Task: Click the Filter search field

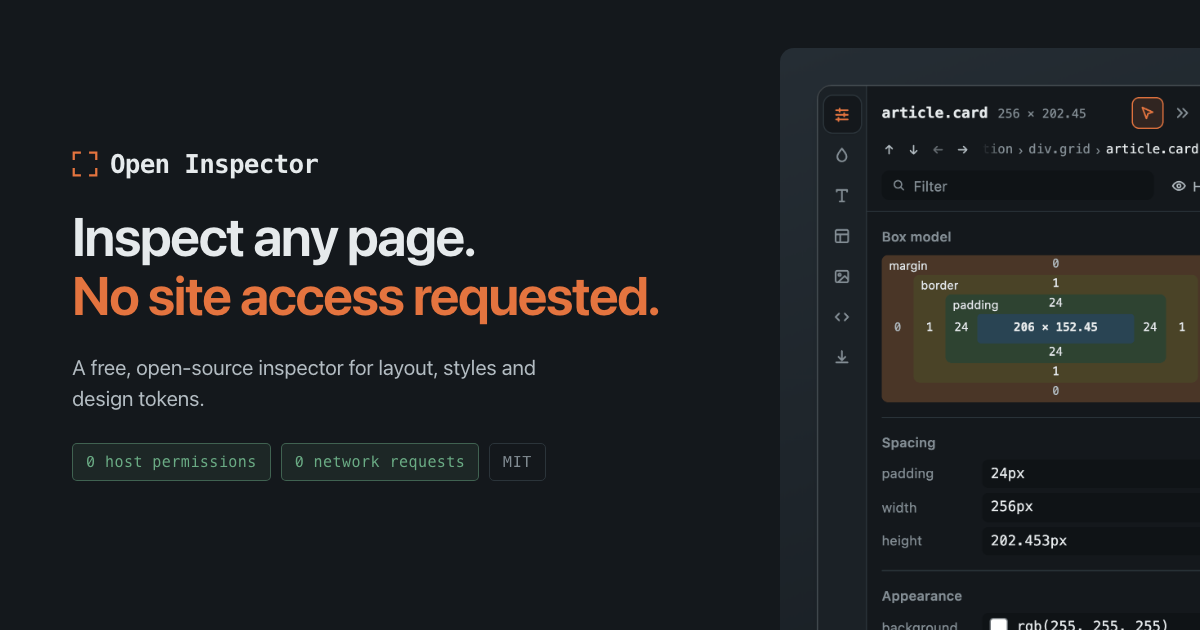Action: 1017,186
